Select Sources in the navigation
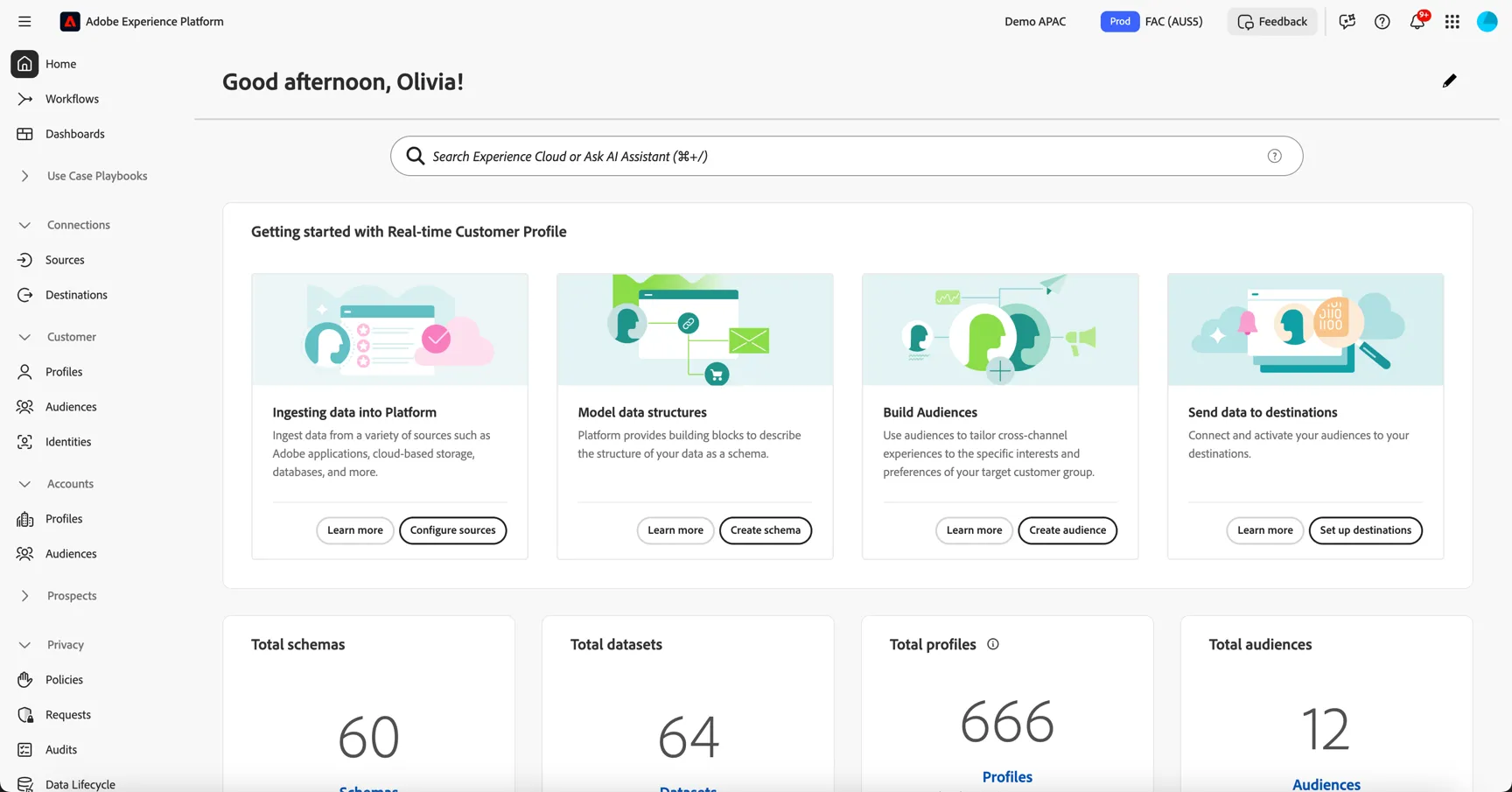Screen dimensions: 1512x792 [x=65, y=260]
